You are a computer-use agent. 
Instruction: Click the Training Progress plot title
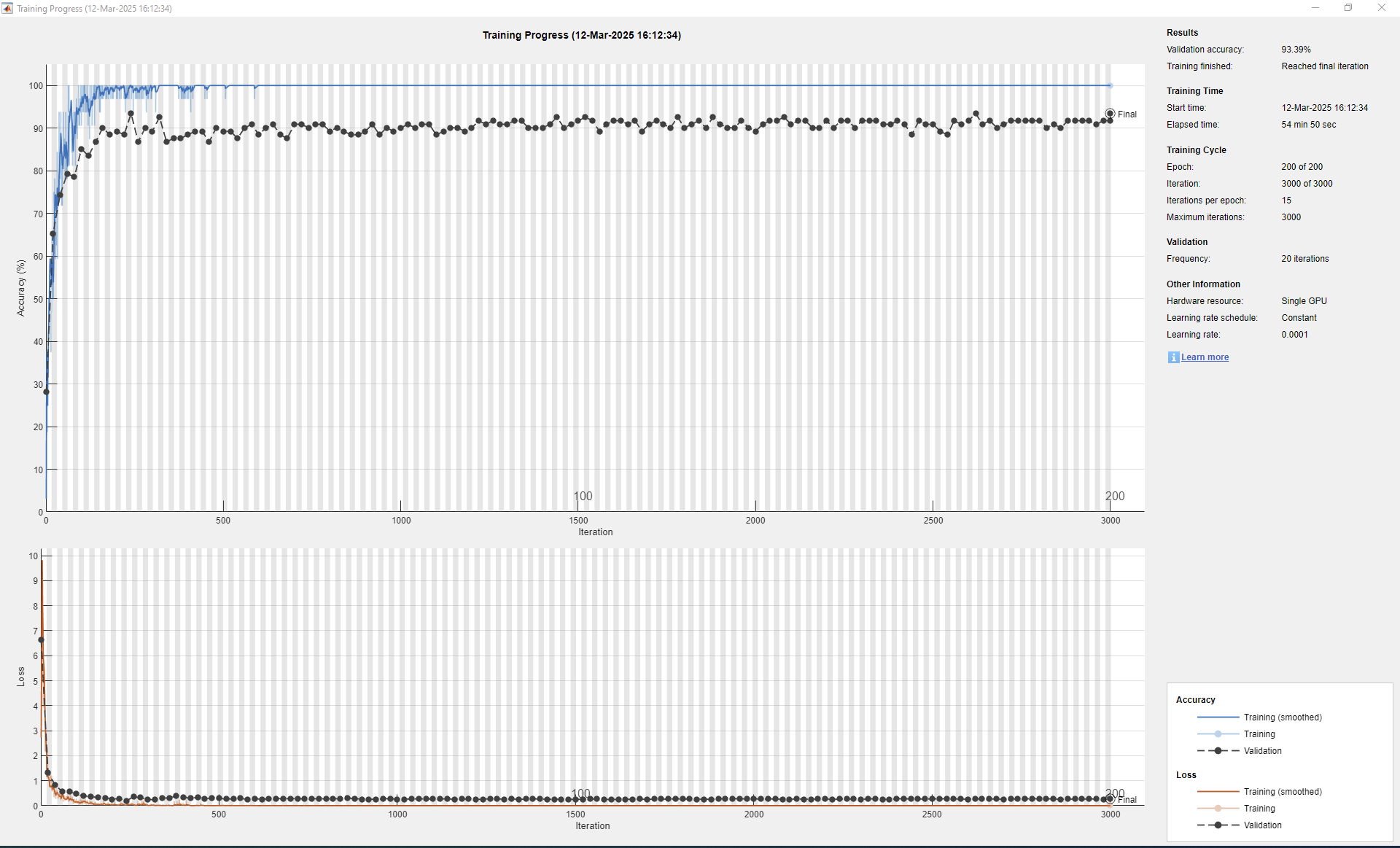(581, 35)
